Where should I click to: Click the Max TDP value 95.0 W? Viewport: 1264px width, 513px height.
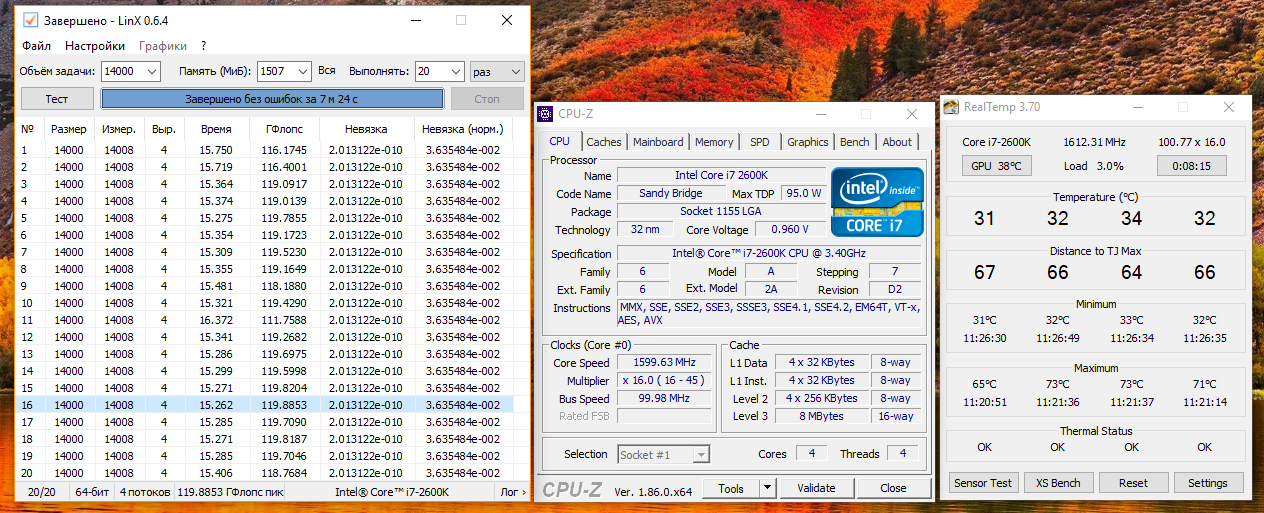point(803,193)
